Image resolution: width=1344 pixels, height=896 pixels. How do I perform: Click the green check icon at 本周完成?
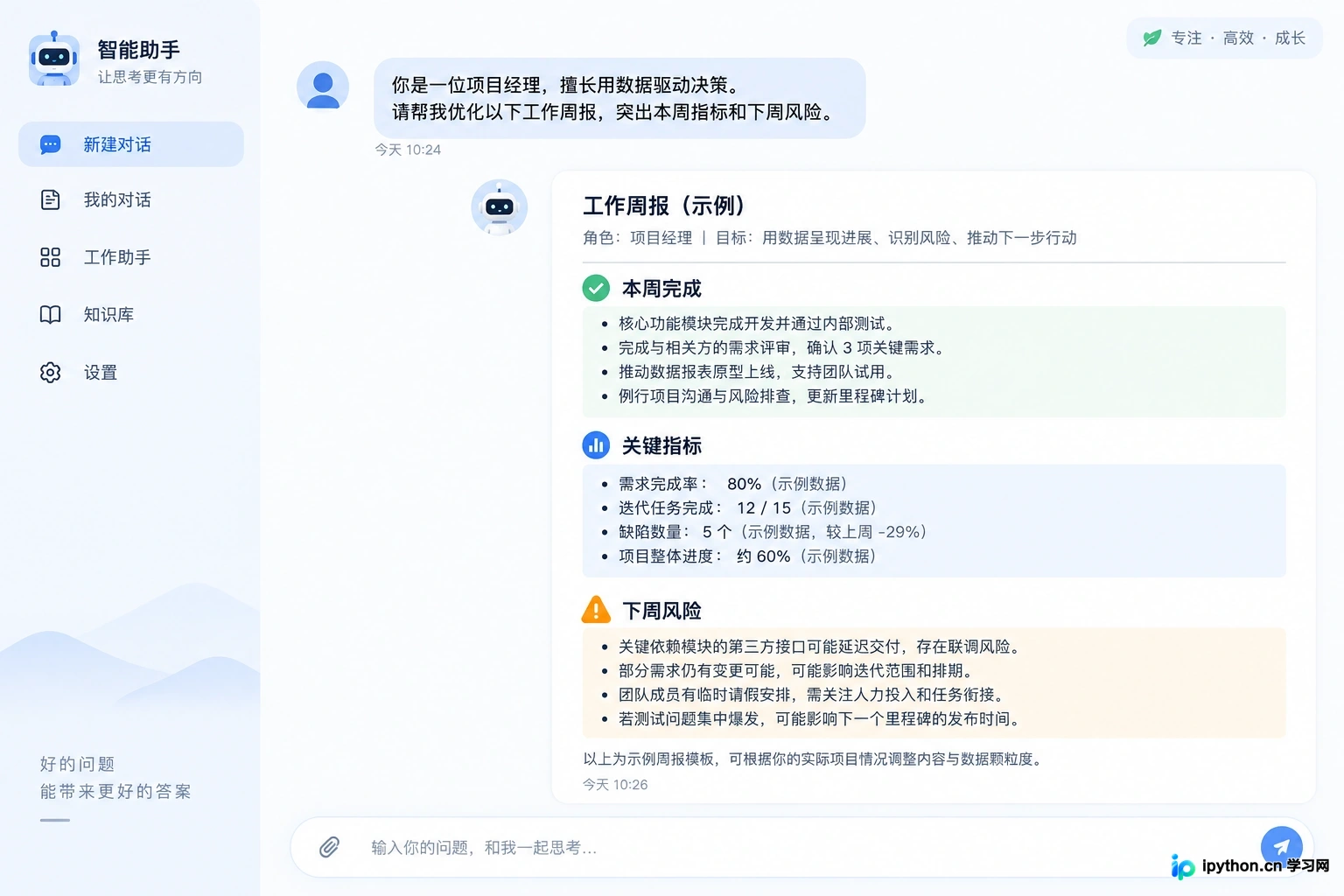[x=596, y=288]
